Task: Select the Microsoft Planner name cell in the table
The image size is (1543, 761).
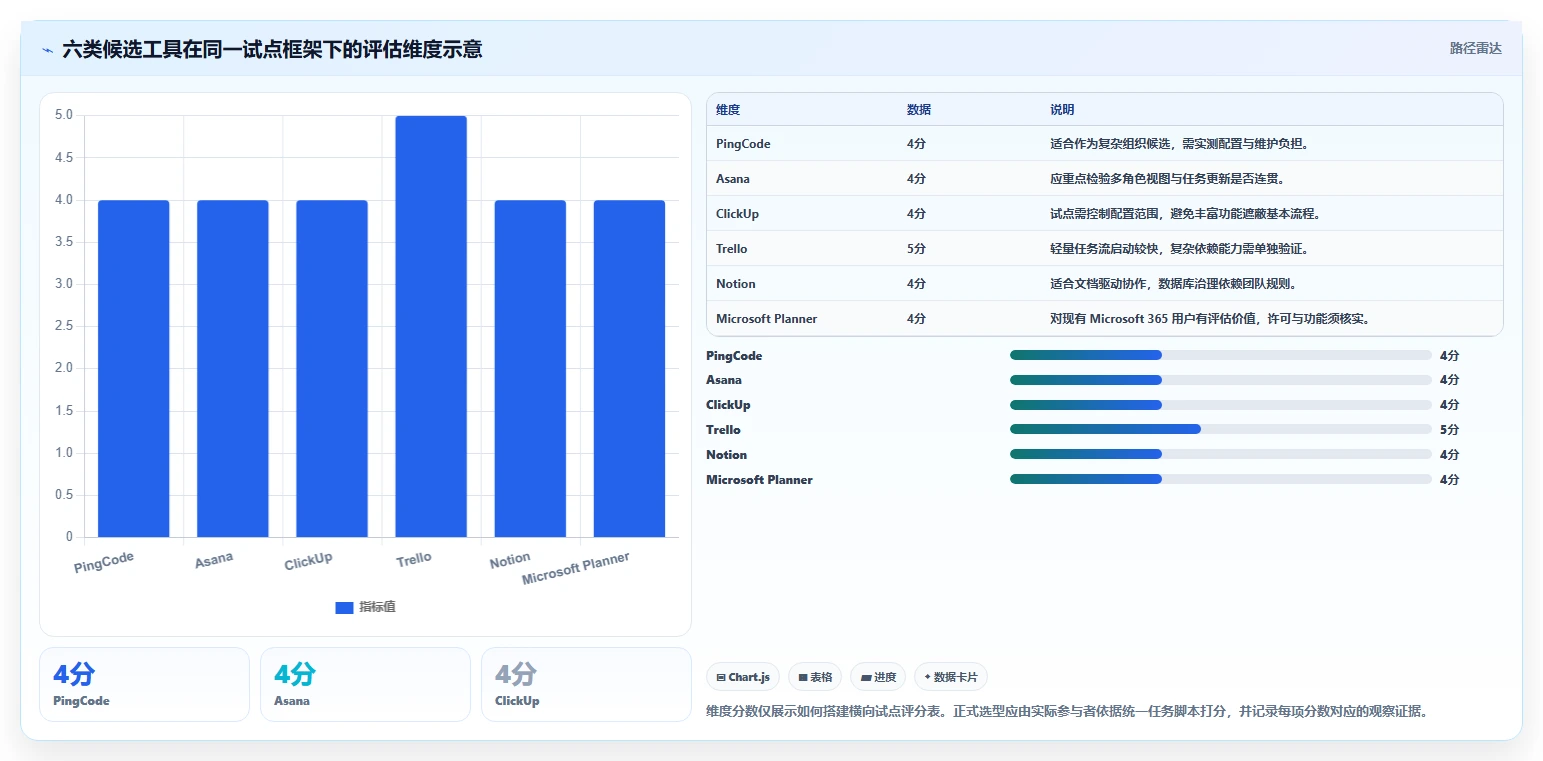Action: click(x=767, y=319)
